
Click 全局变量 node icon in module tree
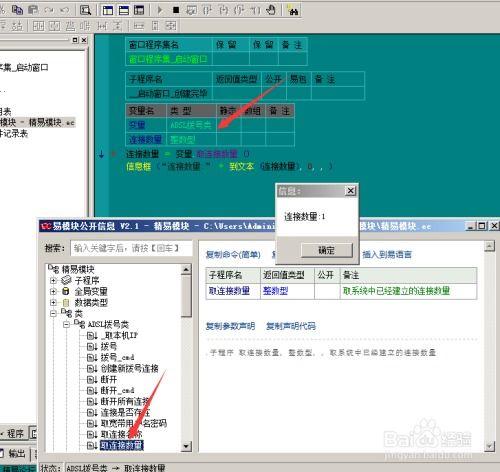(x=66, y=291)
